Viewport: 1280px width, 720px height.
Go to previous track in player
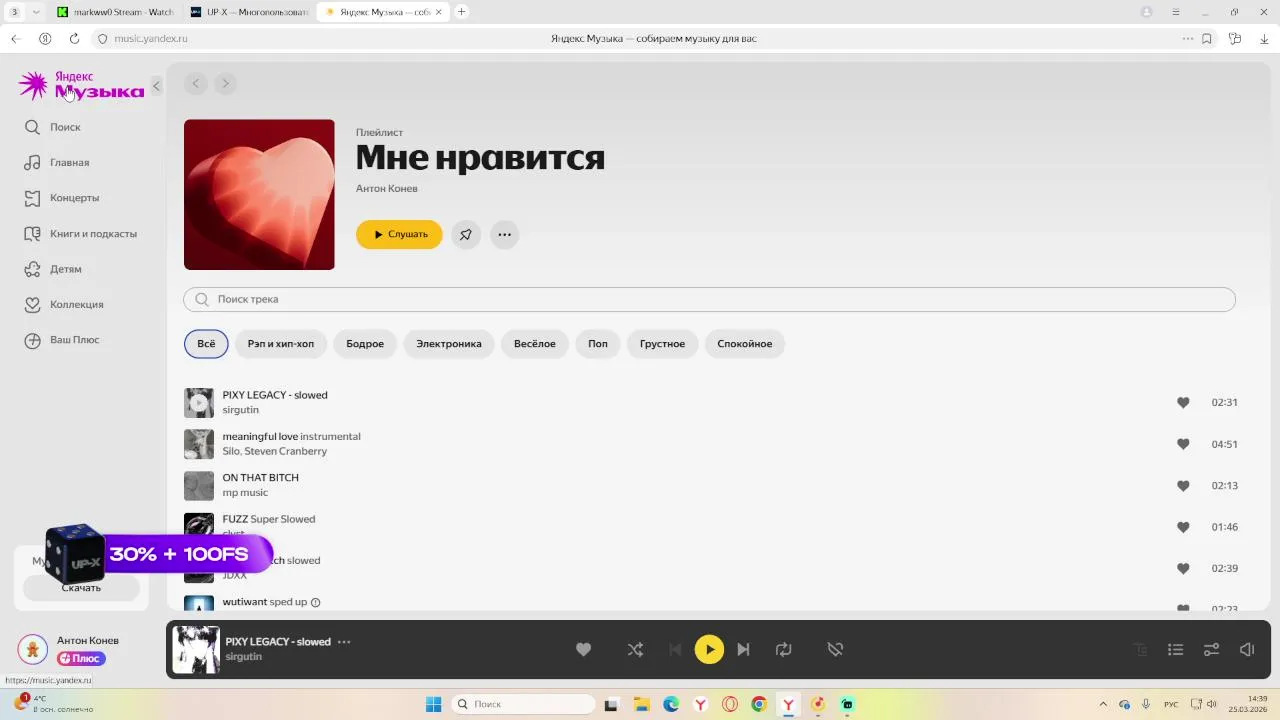675,650
